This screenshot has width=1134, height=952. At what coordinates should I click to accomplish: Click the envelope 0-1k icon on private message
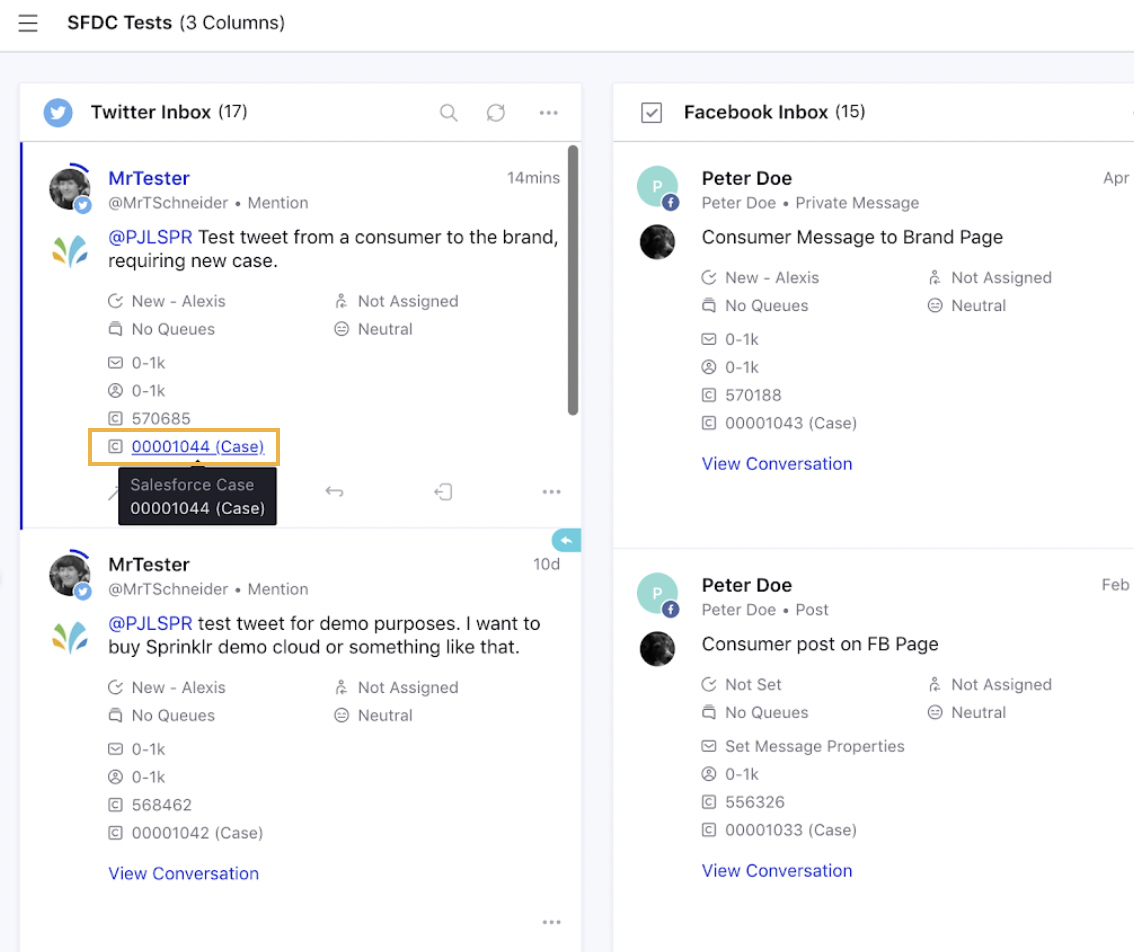click(x=709, y=339)
